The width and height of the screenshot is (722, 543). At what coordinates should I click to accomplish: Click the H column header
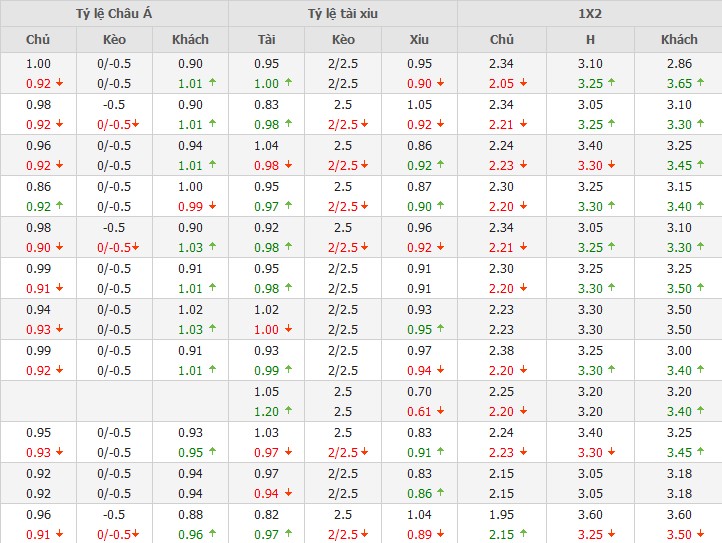(x=590, y=40)
